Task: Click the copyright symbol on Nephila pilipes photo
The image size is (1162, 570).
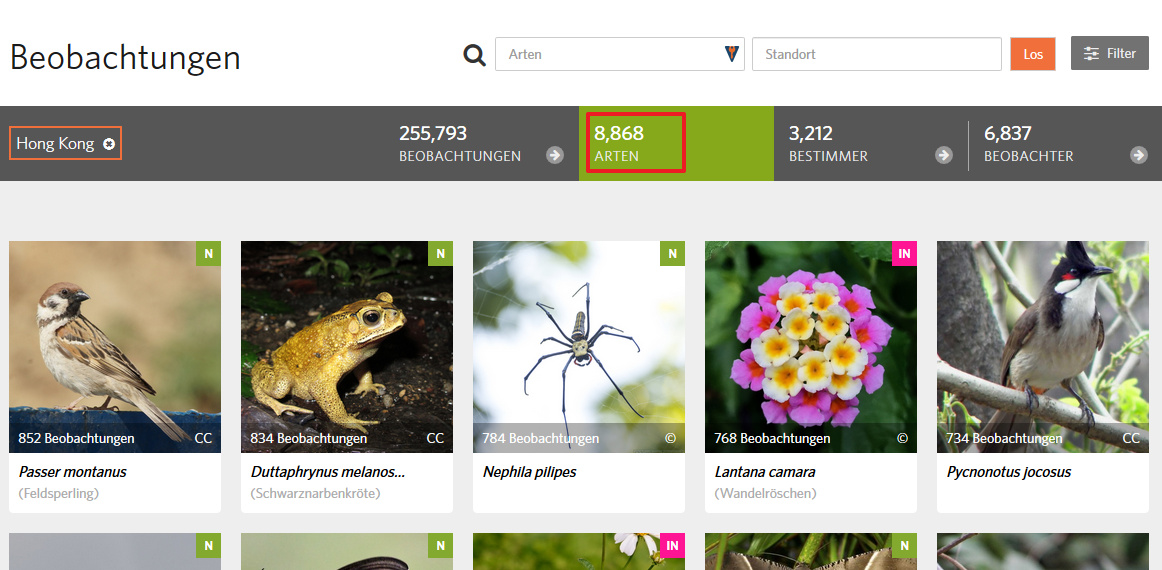Action: [x=670, y=438]
